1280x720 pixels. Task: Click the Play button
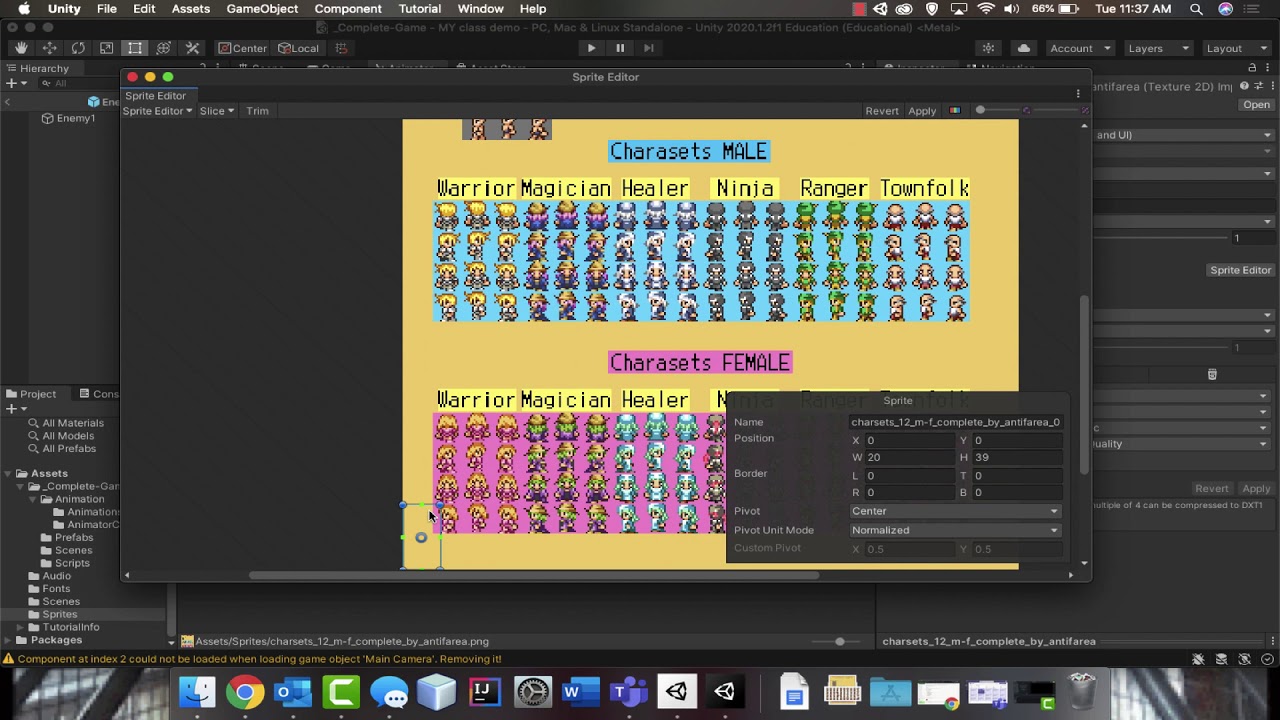click(x=591, y=48)
